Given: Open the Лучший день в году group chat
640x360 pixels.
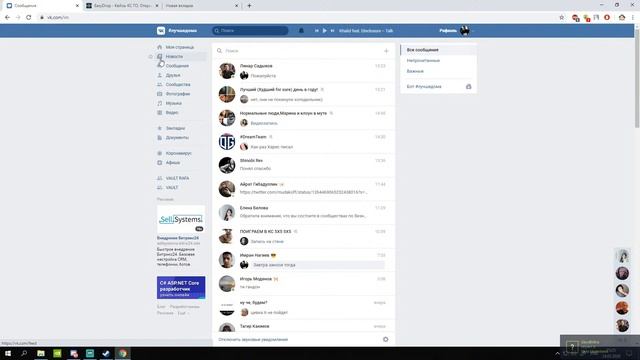Looking at the screenshot, I should pos(303,95).
